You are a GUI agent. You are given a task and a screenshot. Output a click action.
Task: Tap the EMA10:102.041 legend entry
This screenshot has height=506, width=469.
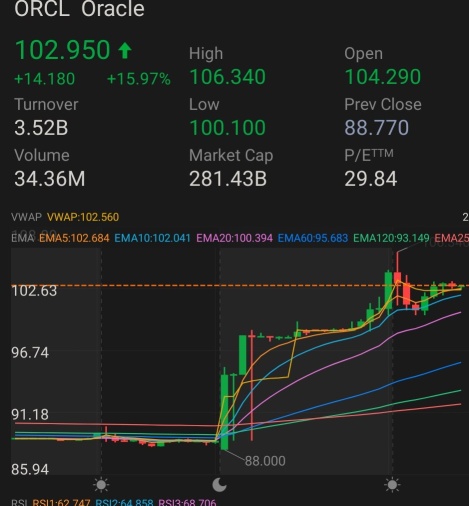152,238
